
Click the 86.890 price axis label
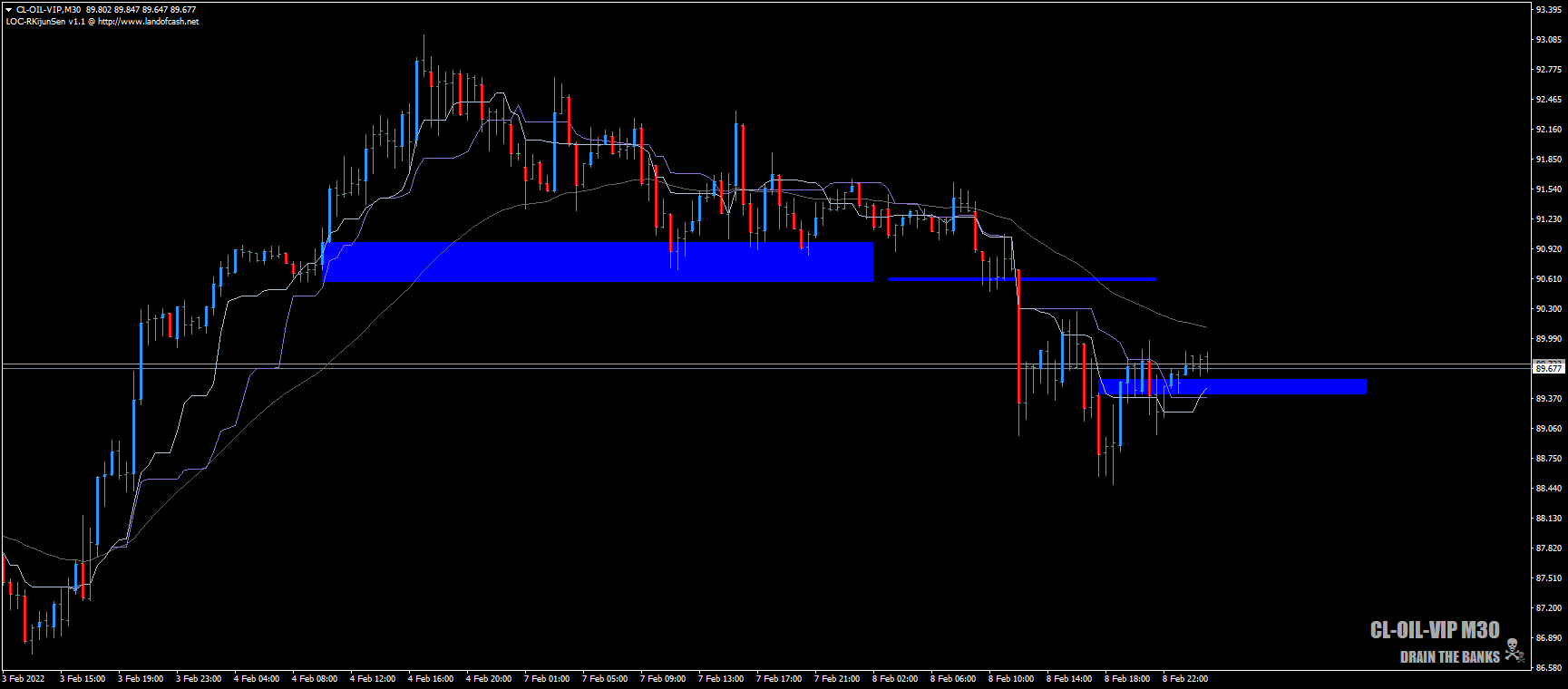pyautogui.click(x=1548, y=638)
